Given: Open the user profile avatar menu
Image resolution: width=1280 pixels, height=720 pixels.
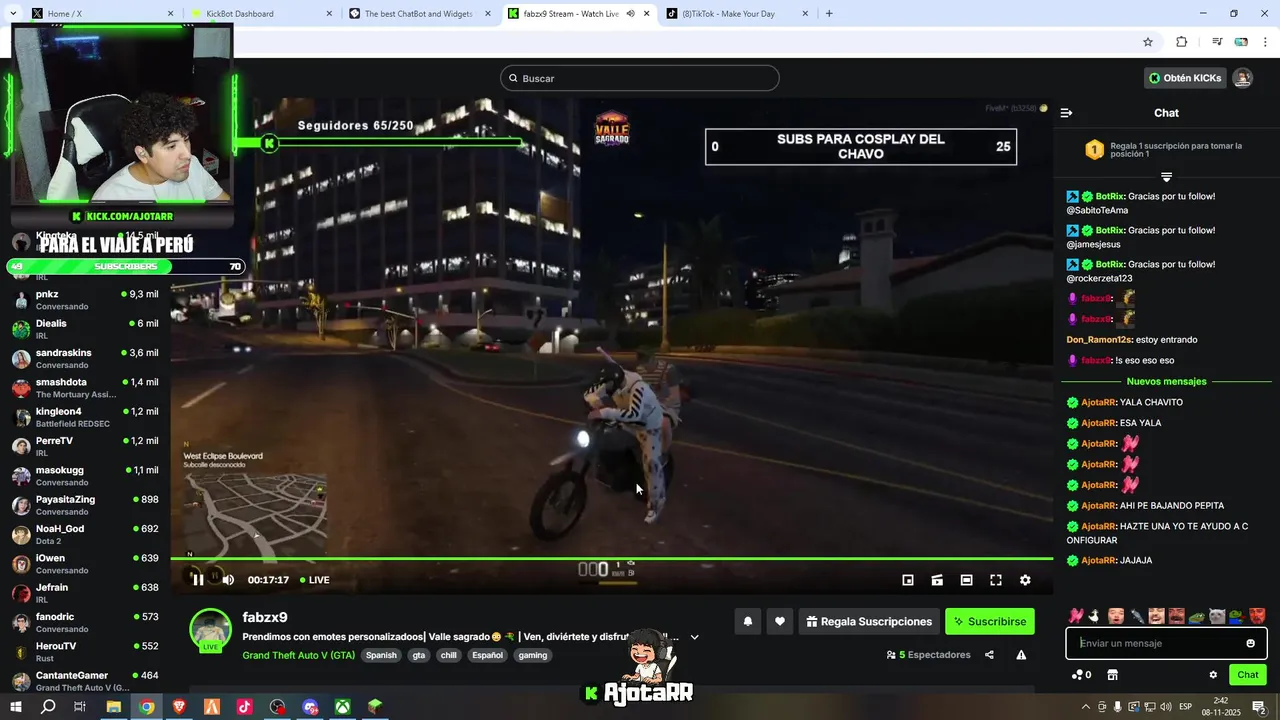Looking at the screenshot, I should 1242,78.
